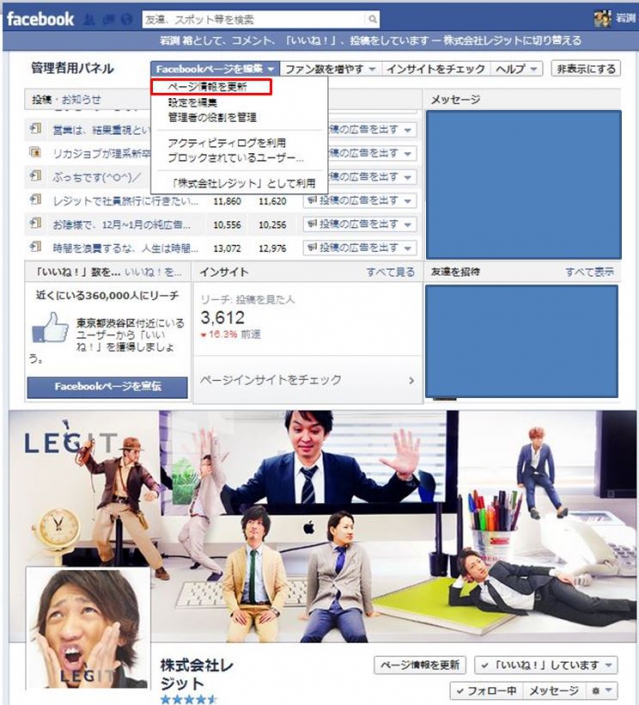
Task: Click the reach value 3,612
Action: click(222, 318)
